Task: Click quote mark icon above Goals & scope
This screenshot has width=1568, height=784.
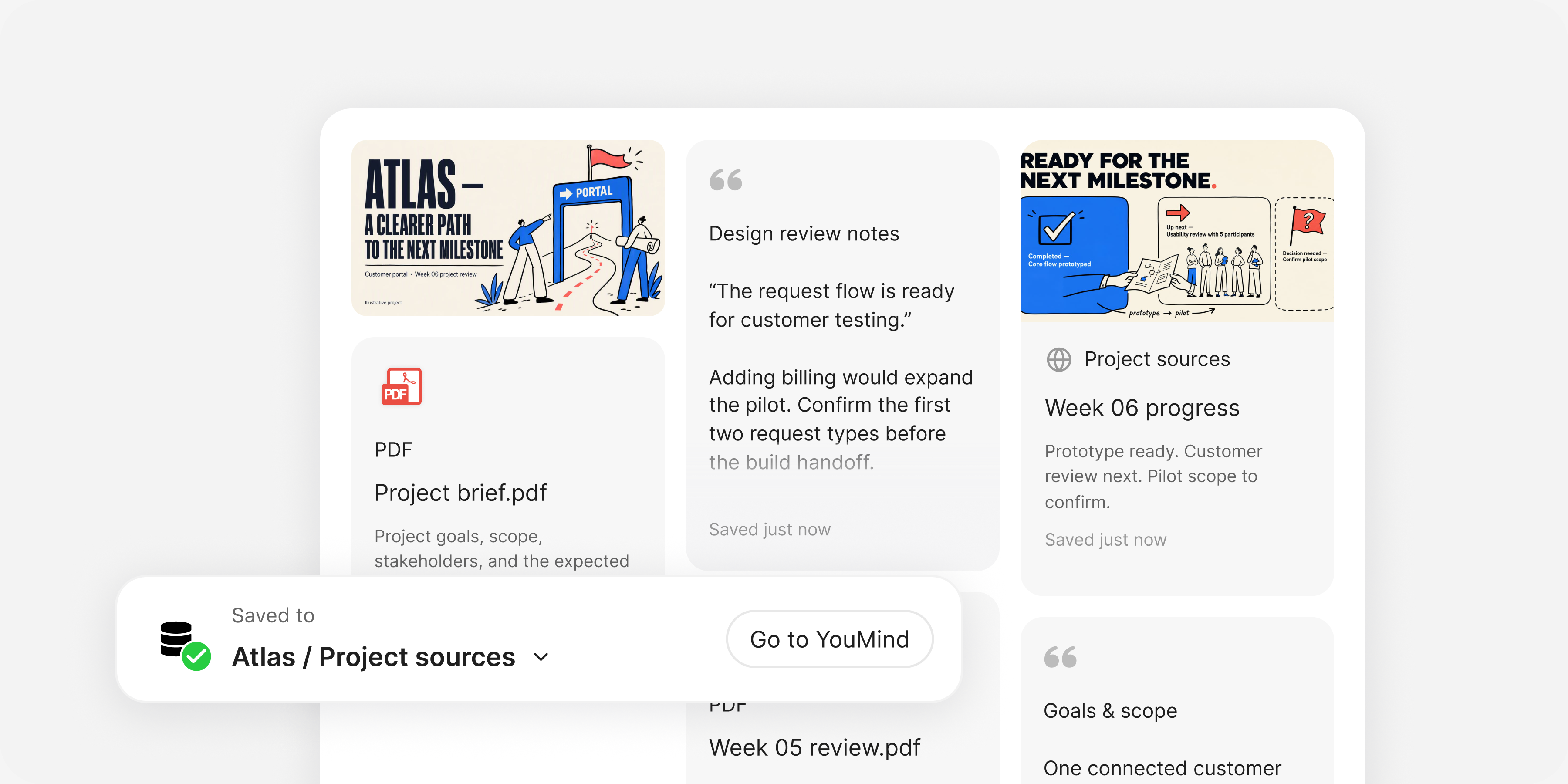Action: click(x=1060, y=657)
